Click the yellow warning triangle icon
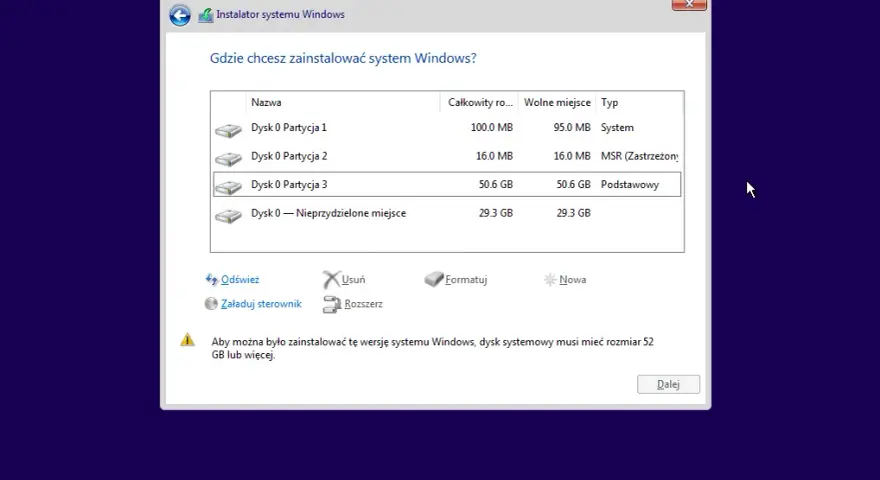The width and height of the screenshot is (880, 480). pos(187,340)
